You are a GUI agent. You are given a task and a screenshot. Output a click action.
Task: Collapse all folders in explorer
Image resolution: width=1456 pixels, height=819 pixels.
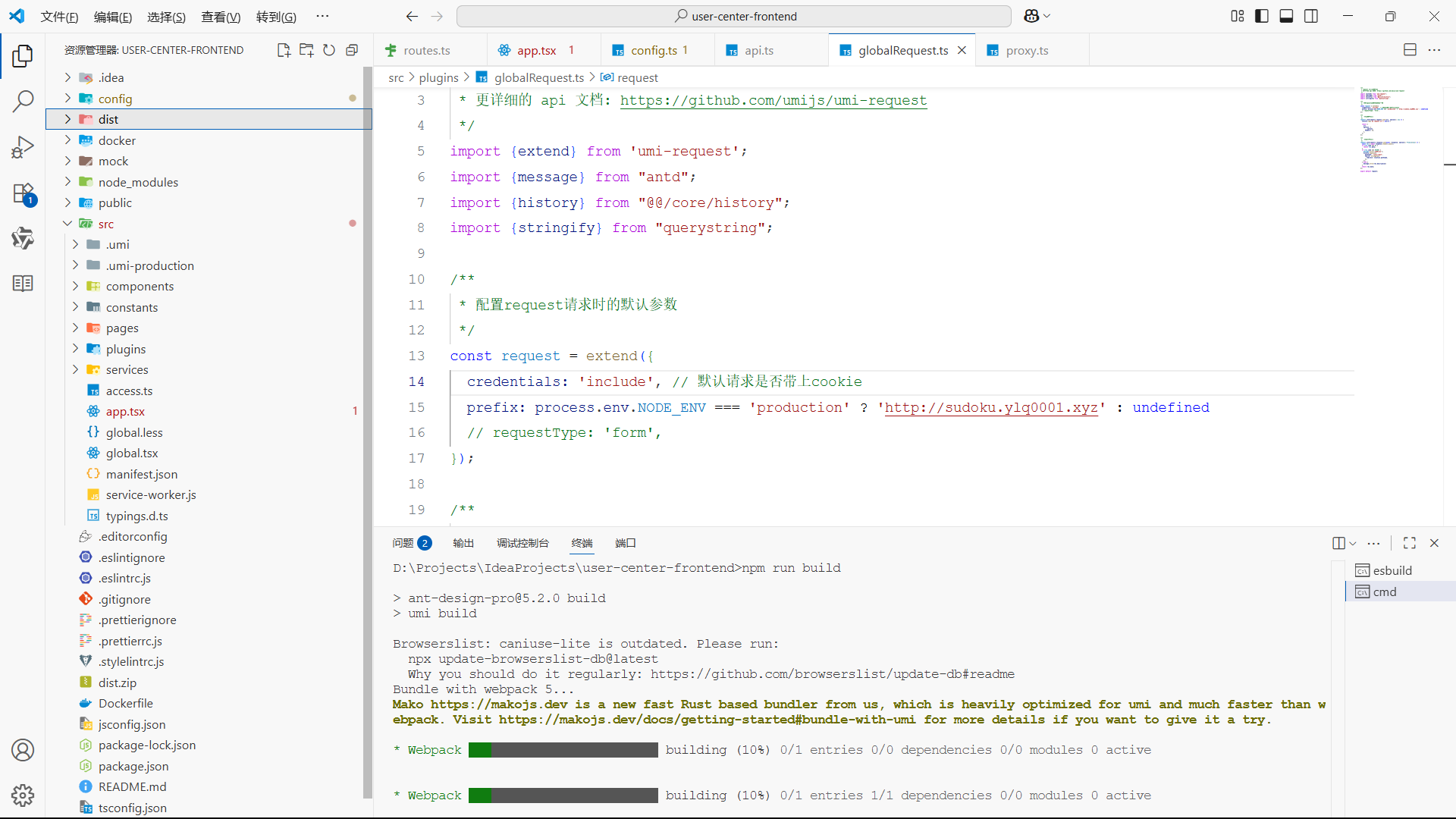tap(352, 50)
